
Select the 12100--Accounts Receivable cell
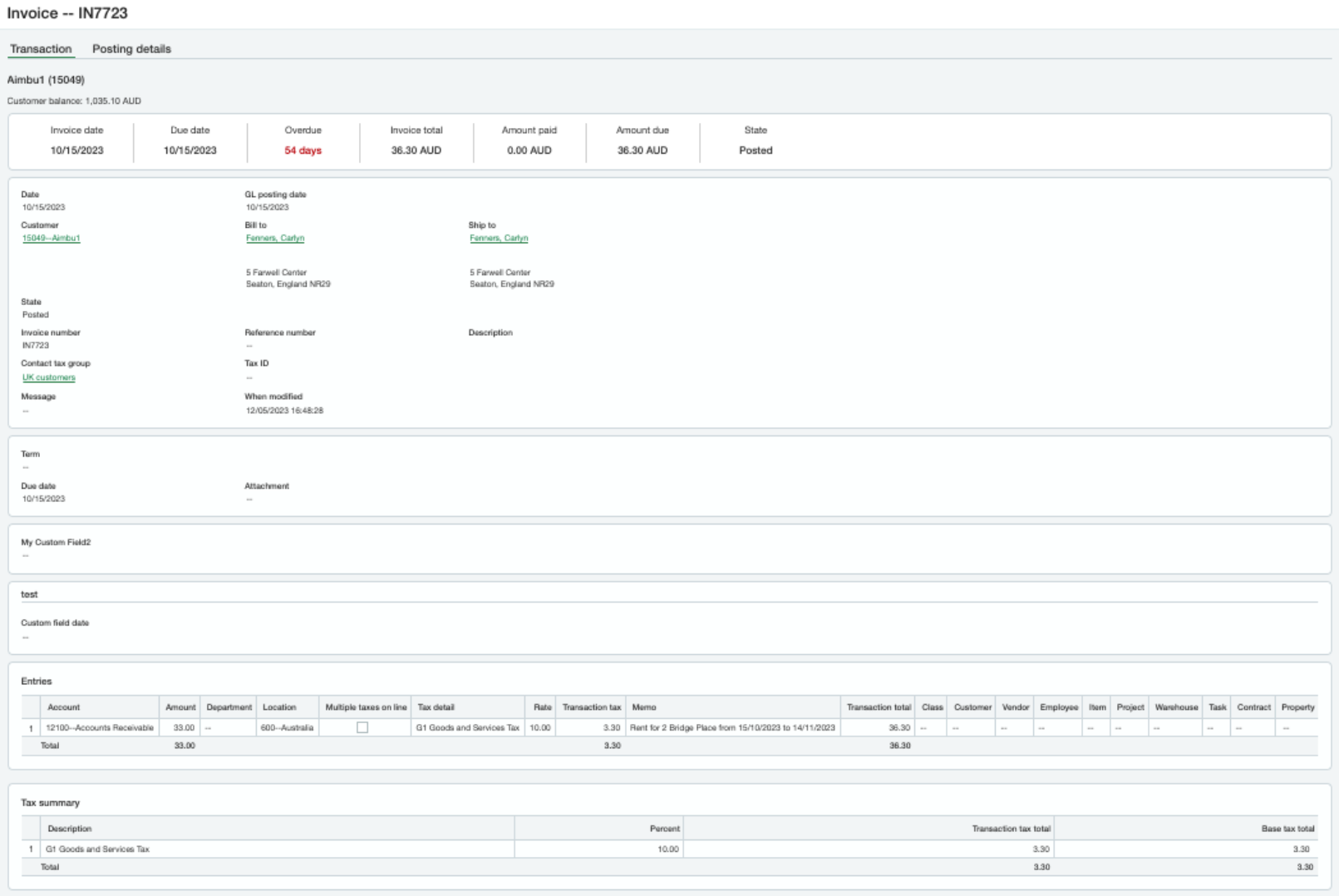tap(100, 728)
